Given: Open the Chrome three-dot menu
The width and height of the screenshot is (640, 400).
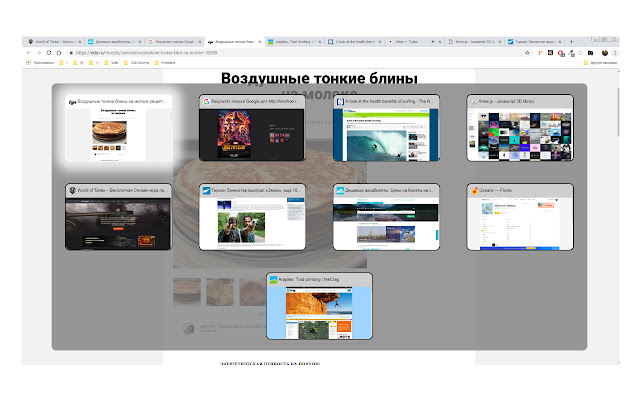Looking at the screenshot, I should click(x=615, y=53).
